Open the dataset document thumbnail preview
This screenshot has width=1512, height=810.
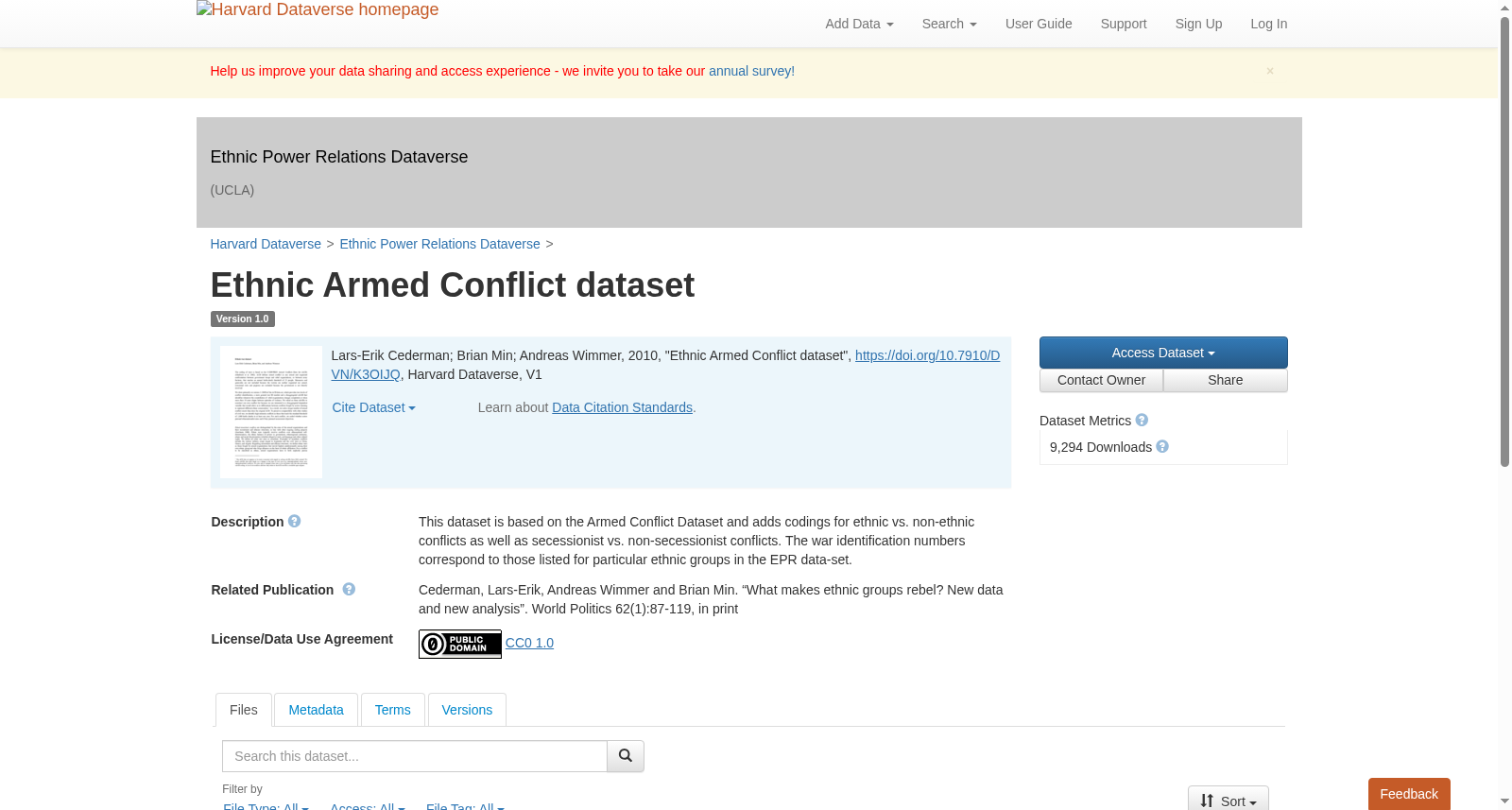(271, 412)
